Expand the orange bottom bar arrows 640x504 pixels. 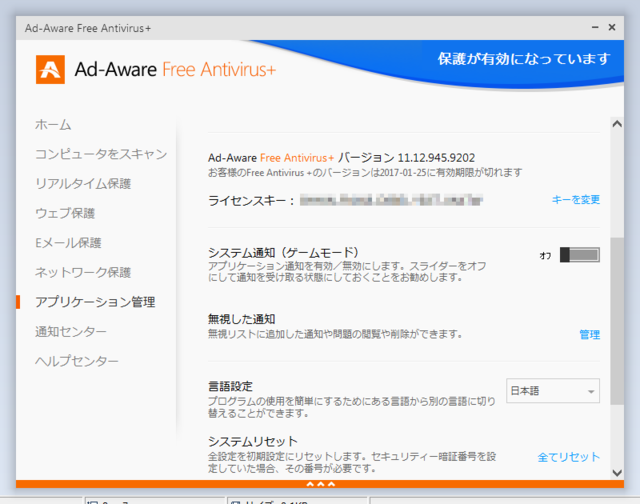[x=320, y=484]
